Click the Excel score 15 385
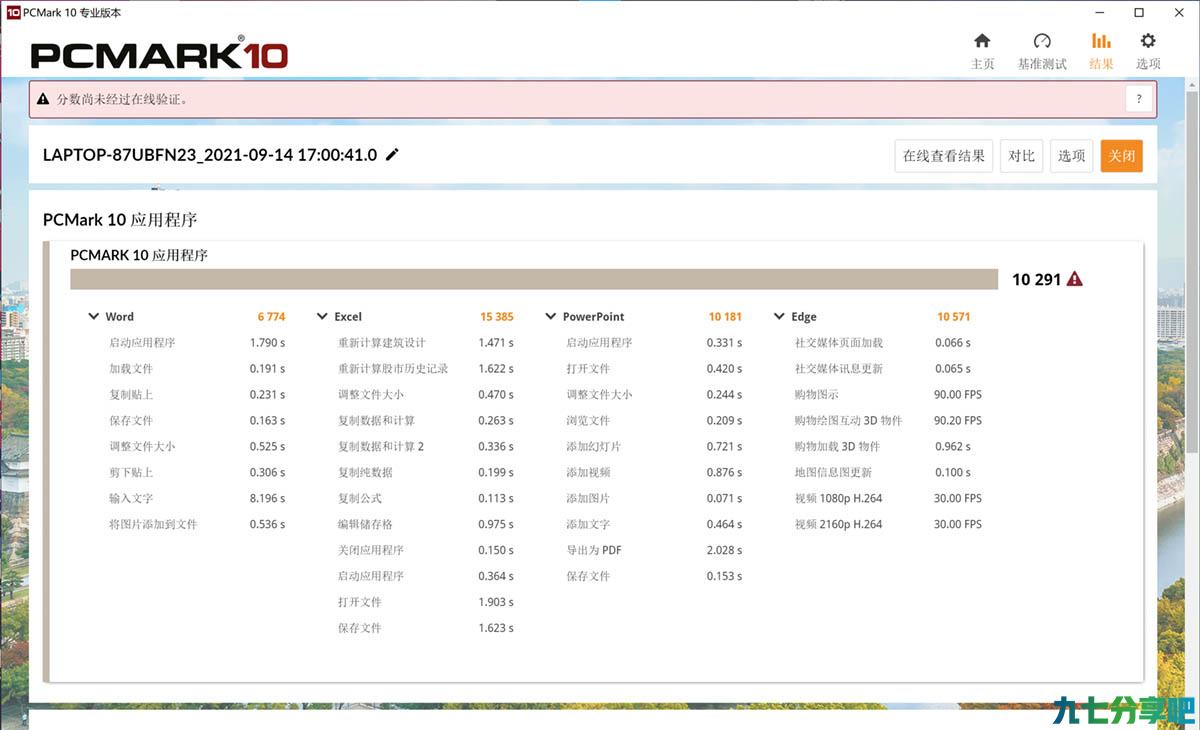The image size is (1200, 730). (497, 317)
